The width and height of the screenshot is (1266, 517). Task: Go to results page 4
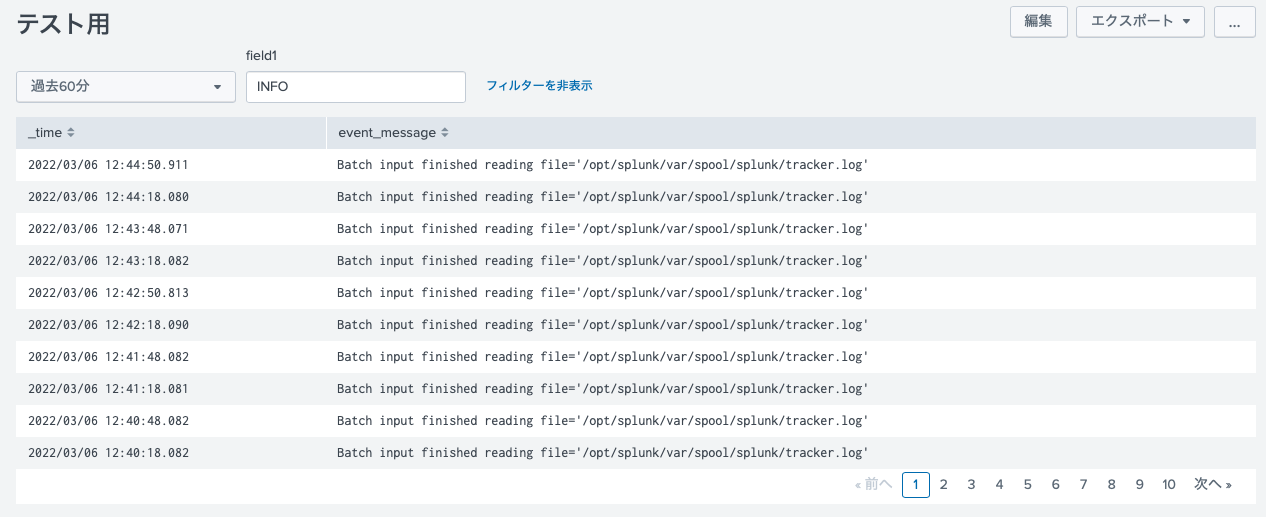(x=999, y=484)
